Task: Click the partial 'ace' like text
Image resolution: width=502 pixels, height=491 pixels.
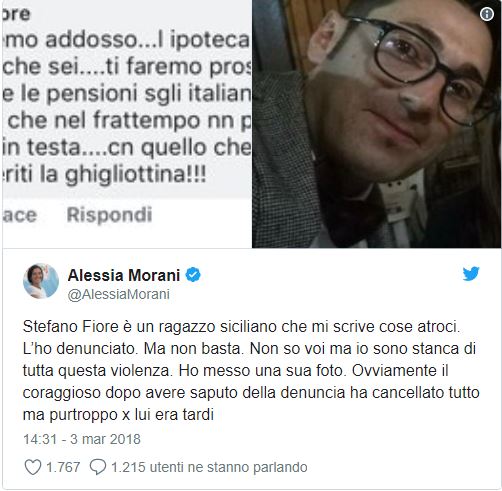Action: pyautogui.click(x=19, y=215)
